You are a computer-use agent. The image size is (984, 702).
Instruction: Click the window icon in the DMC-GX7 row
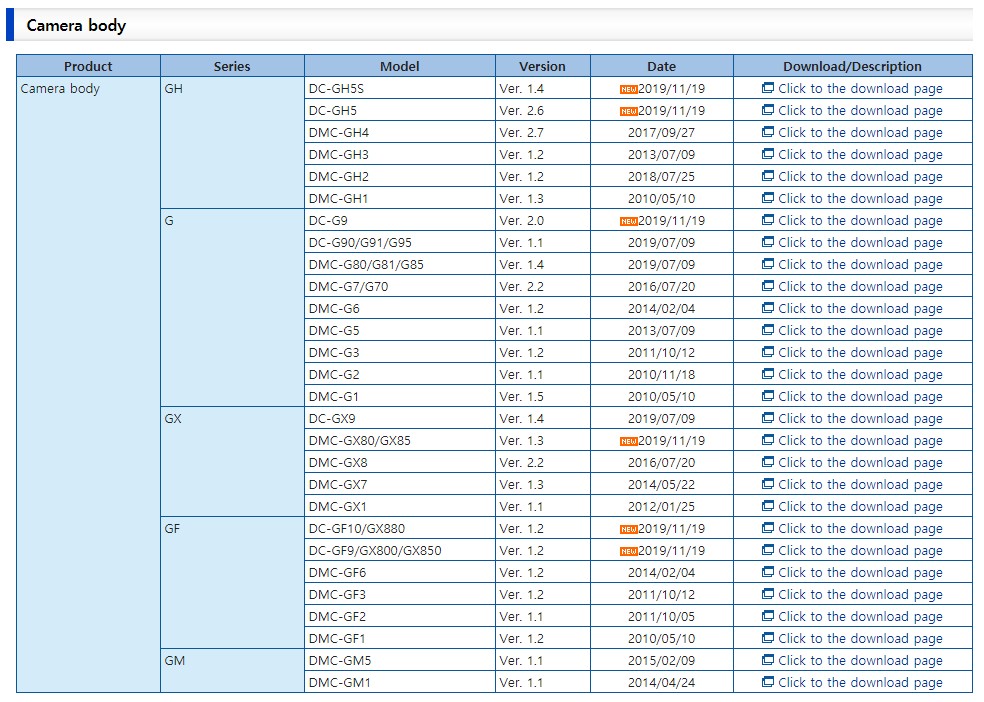click(x=767, y=484)
